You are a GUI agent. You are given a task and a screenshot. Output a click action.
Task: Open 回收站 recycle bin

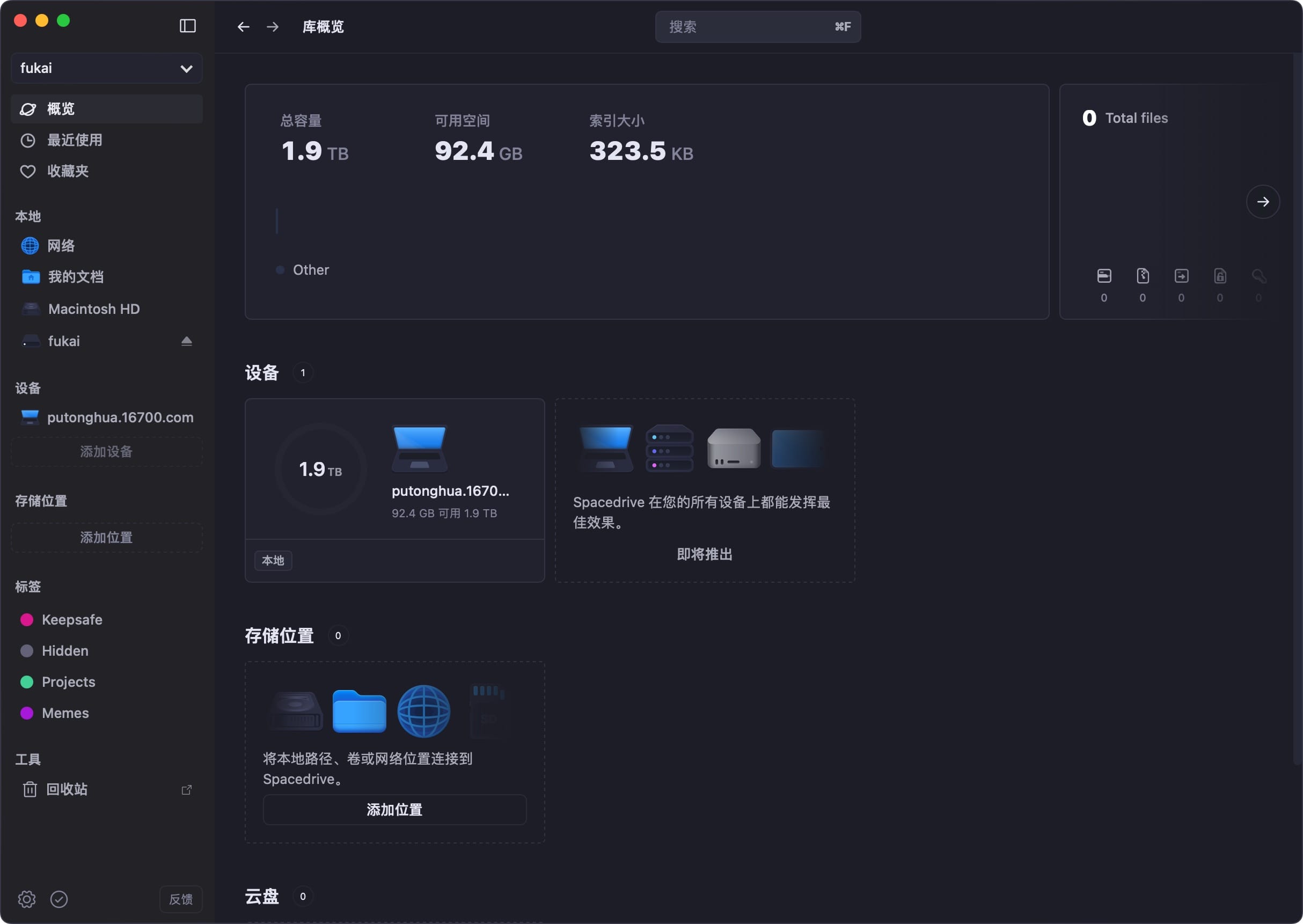click(107, 790)
